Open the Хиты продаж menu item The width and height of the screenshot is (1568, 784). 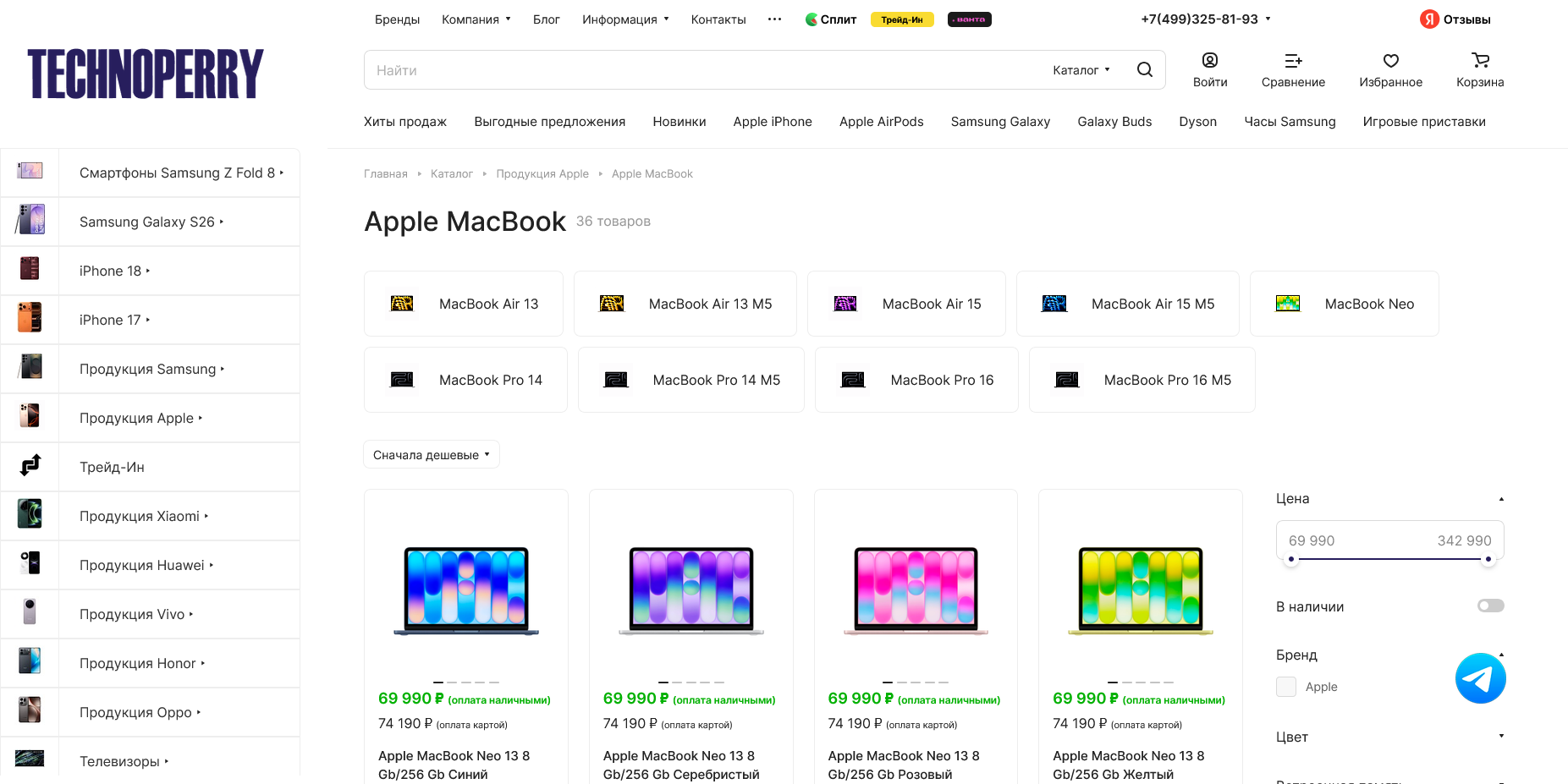405,122
